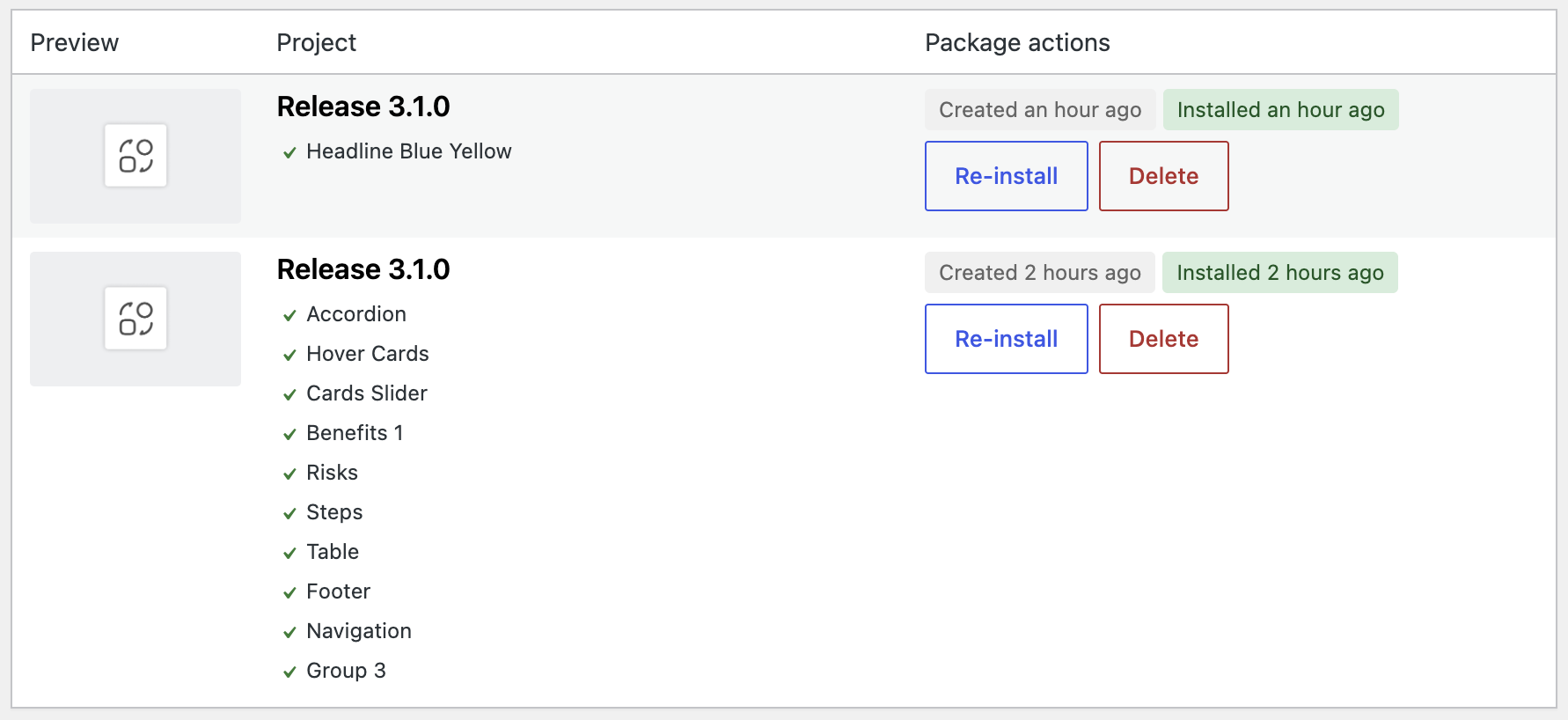The image size is (1568, 720).
Task: Delete the package created 2 hours ago
Action: point(1164,339)
